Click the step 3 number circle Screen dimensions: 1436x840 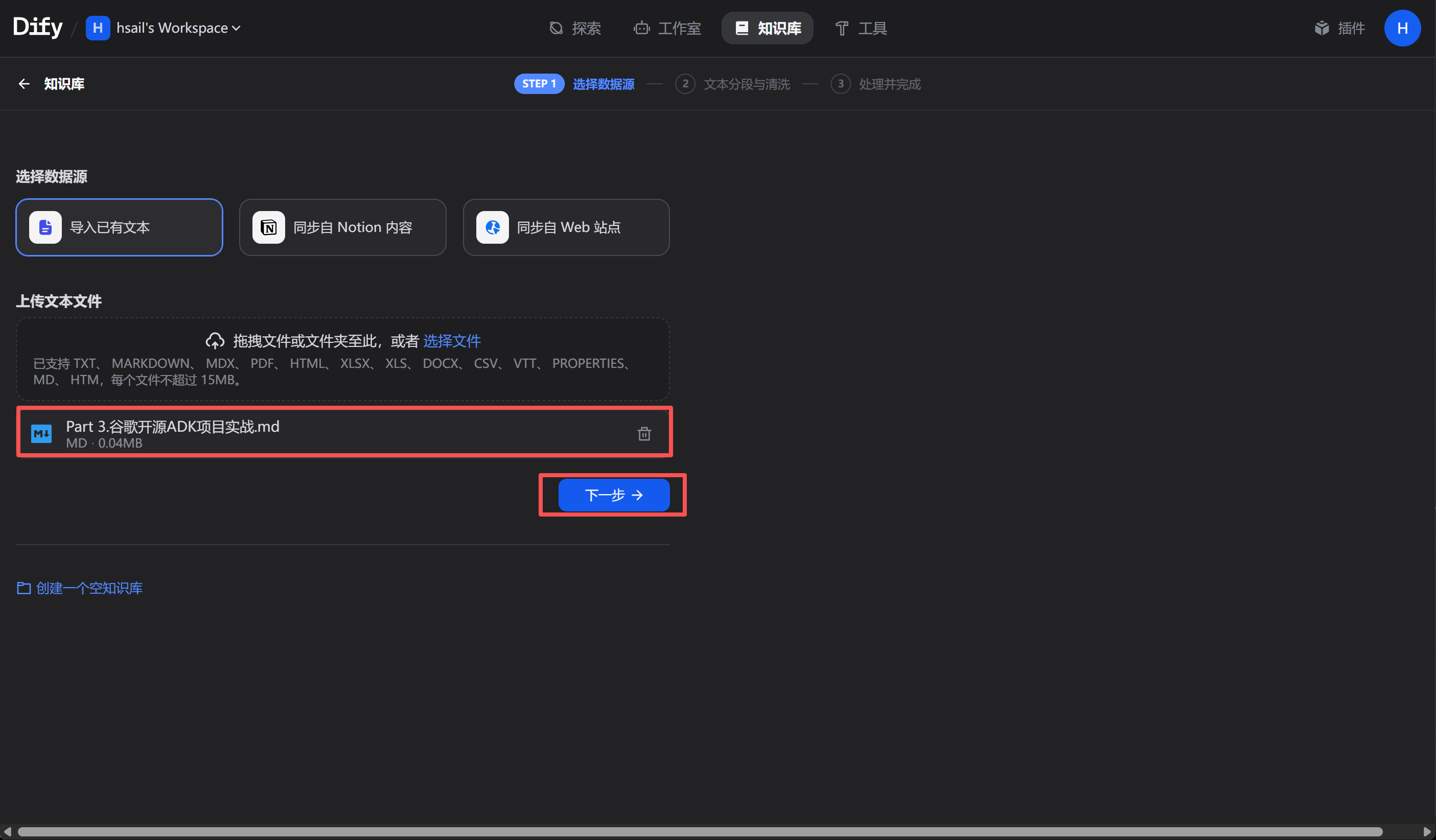(x=840, y=84)
